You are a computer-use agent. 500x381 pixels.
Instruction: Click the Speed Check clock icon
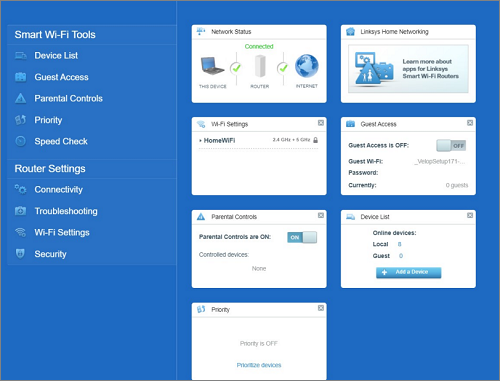coord(21,141)
